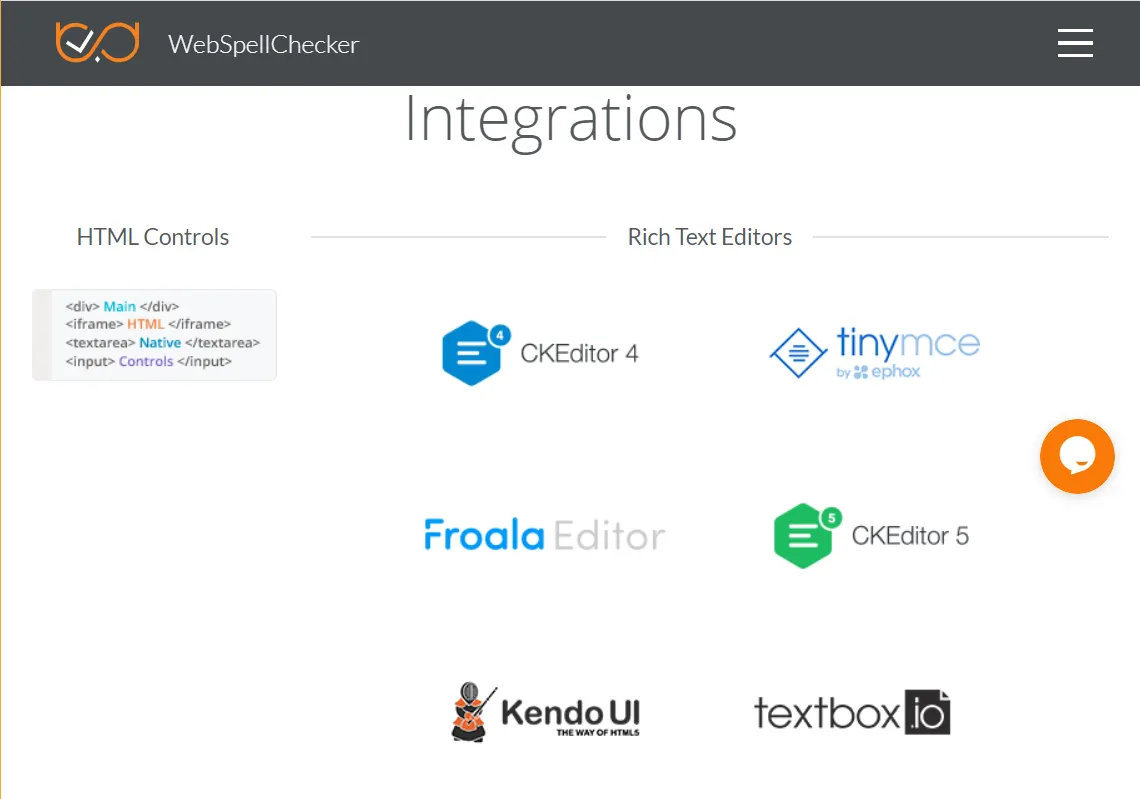
Task: Open the TinyMCE integration logo
Action: 875,353
